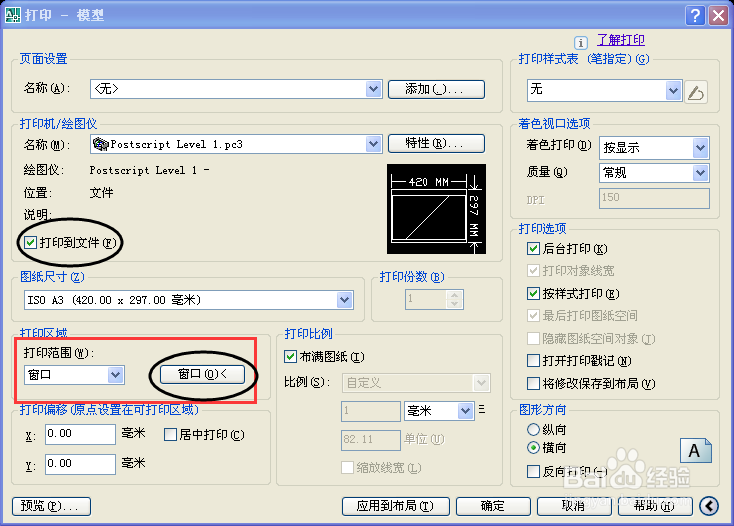Open the 比例 自定义 dropdown
Image resolution: width=734 pixels, height=526 pixels.
click(481, 383)
